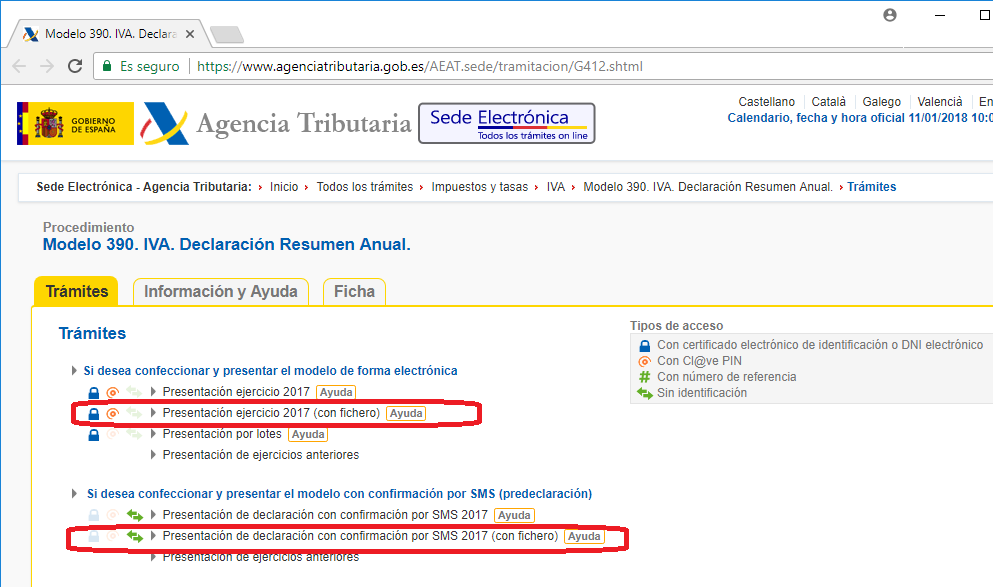Click the certificate lock legend icon

(x=645, y=346)
